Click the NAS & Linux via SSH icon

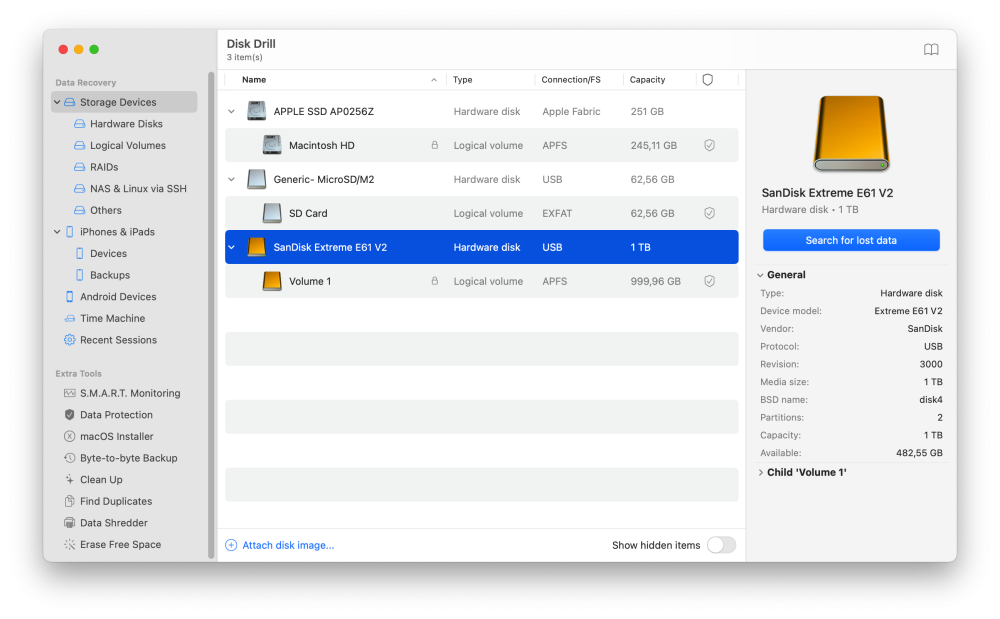tap(80, 189)
